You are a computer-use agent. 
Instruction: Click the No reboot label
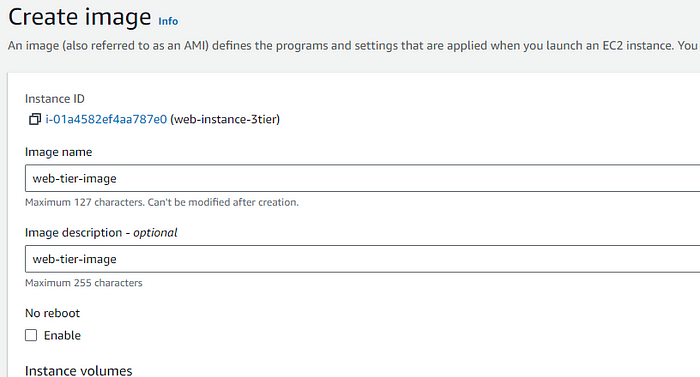click(x=52, y=313)
